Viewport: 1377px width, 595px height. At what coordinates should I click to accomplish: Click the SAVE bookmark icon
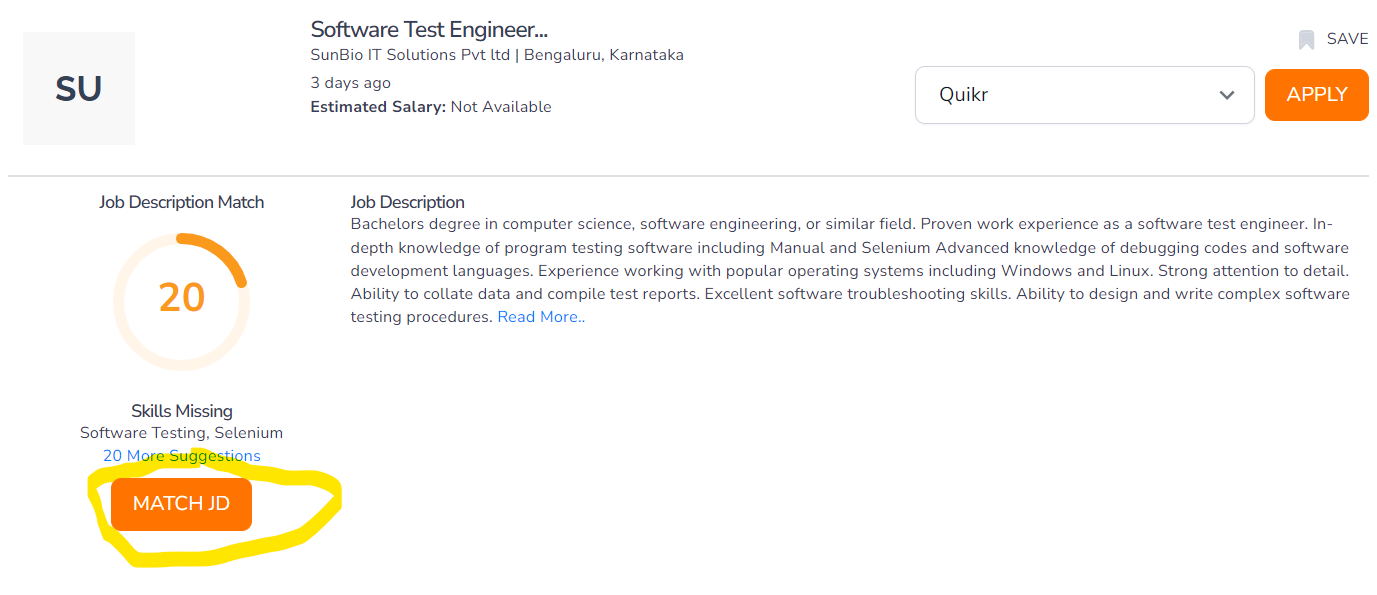pyautogui.click(x=1306, y=40)
